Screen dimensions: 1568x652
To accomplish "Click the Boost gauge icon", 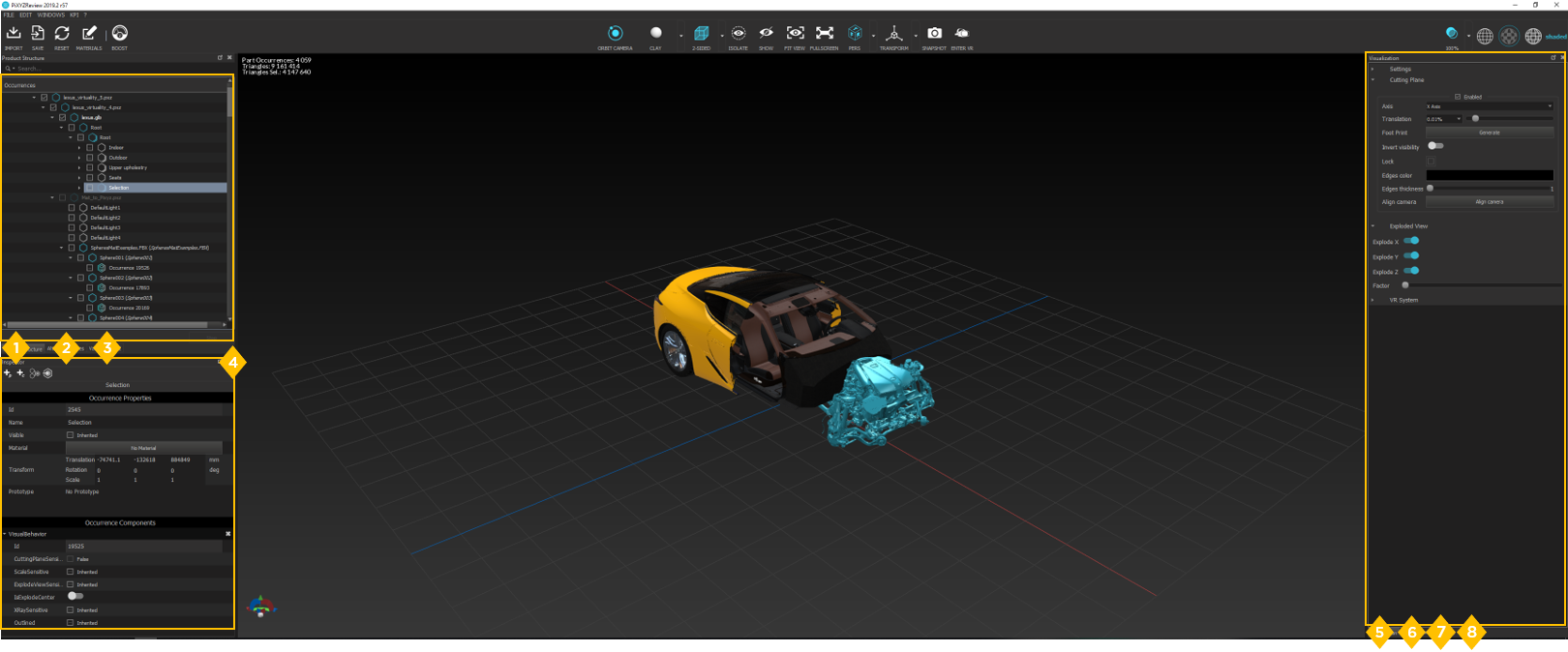I will tap(120, 33).
